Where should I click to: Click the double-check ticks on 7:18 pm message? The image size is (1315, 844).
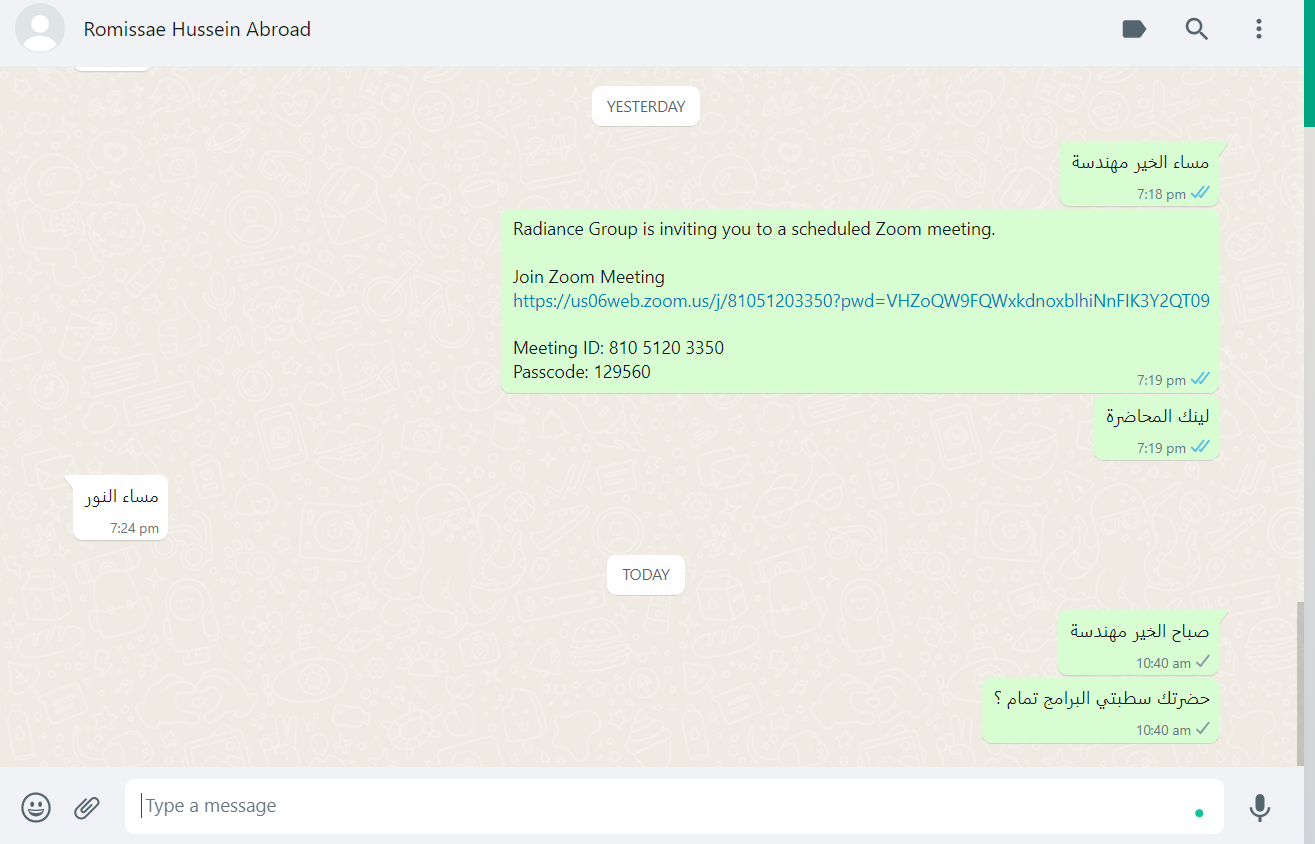pyautogui.click(x=1200, y=193)
